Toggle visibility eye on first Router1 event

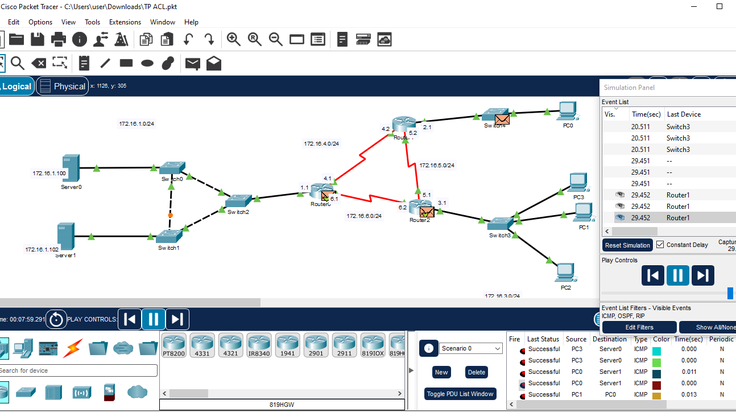pyautogui.click(x=620, y=195)
